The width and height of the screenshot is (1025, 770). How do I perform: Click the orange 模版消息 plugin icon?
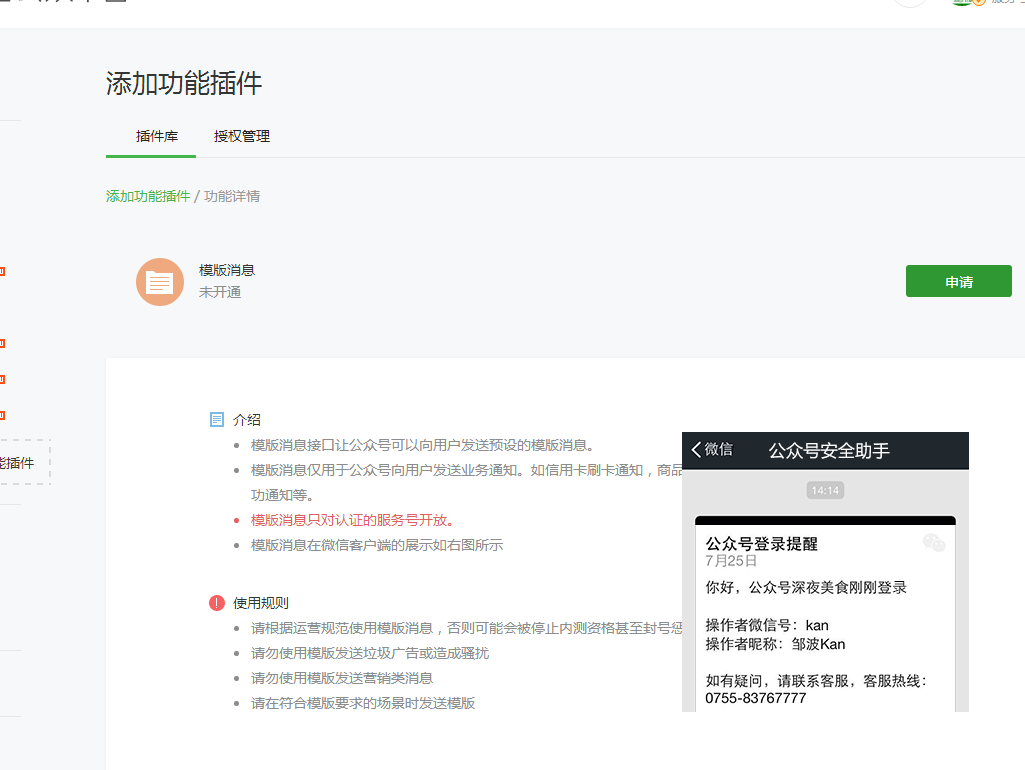[x=160, y=282]
